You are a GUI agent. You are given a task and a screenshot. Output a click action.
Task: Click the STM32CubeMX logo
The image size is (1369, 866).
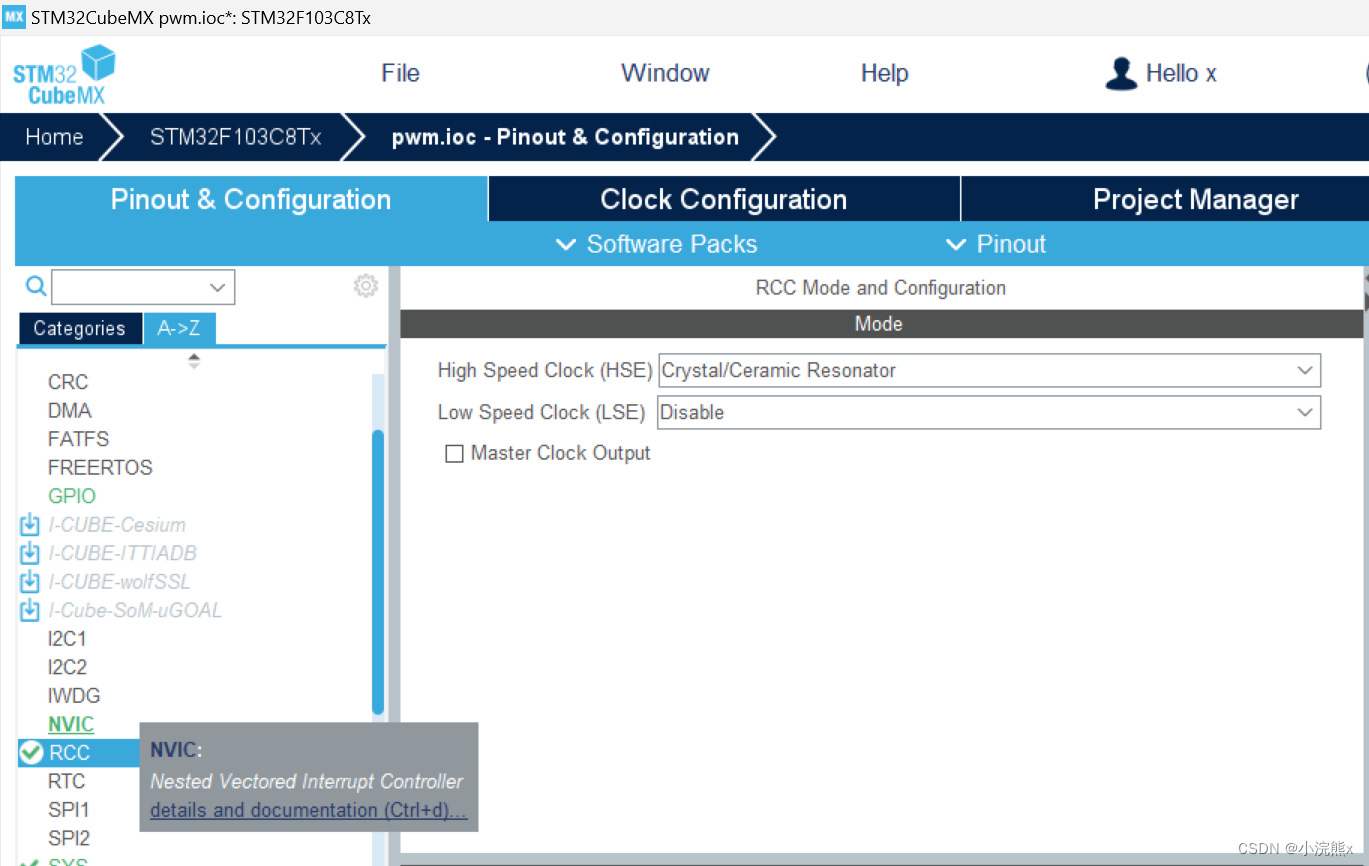(x=64, y=75)
